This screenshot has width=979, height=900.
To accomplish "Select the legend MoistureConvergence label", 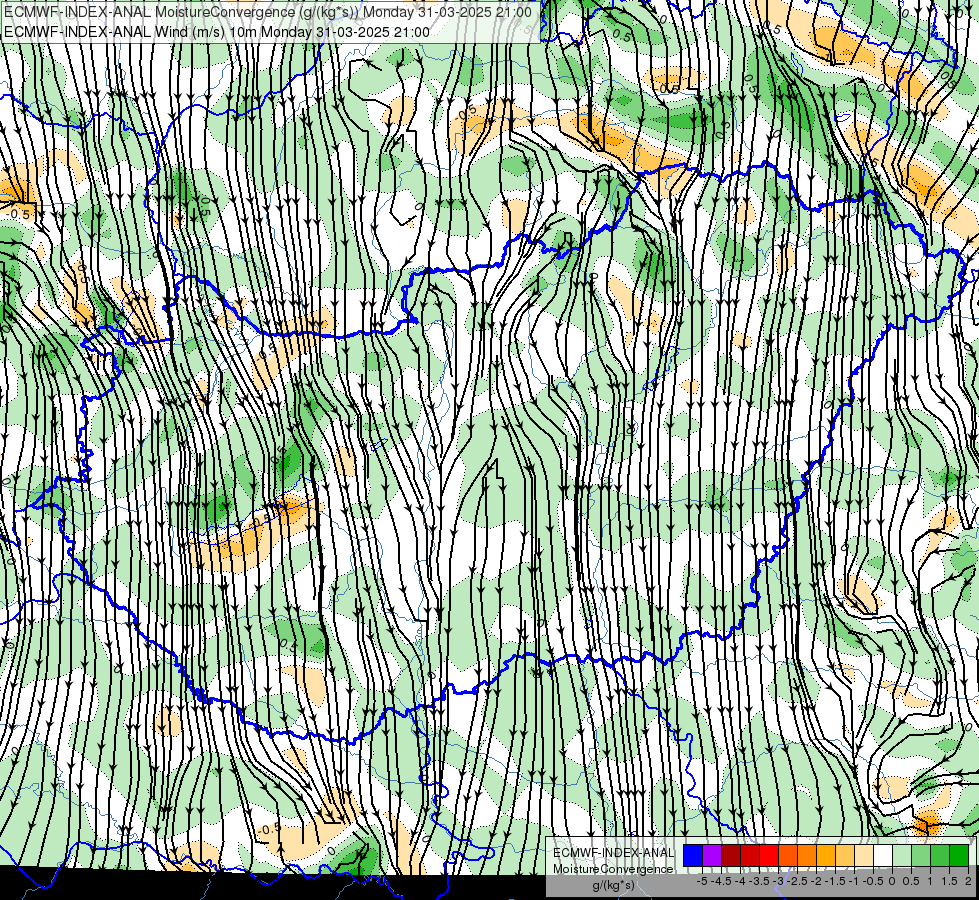I will 613,869.
